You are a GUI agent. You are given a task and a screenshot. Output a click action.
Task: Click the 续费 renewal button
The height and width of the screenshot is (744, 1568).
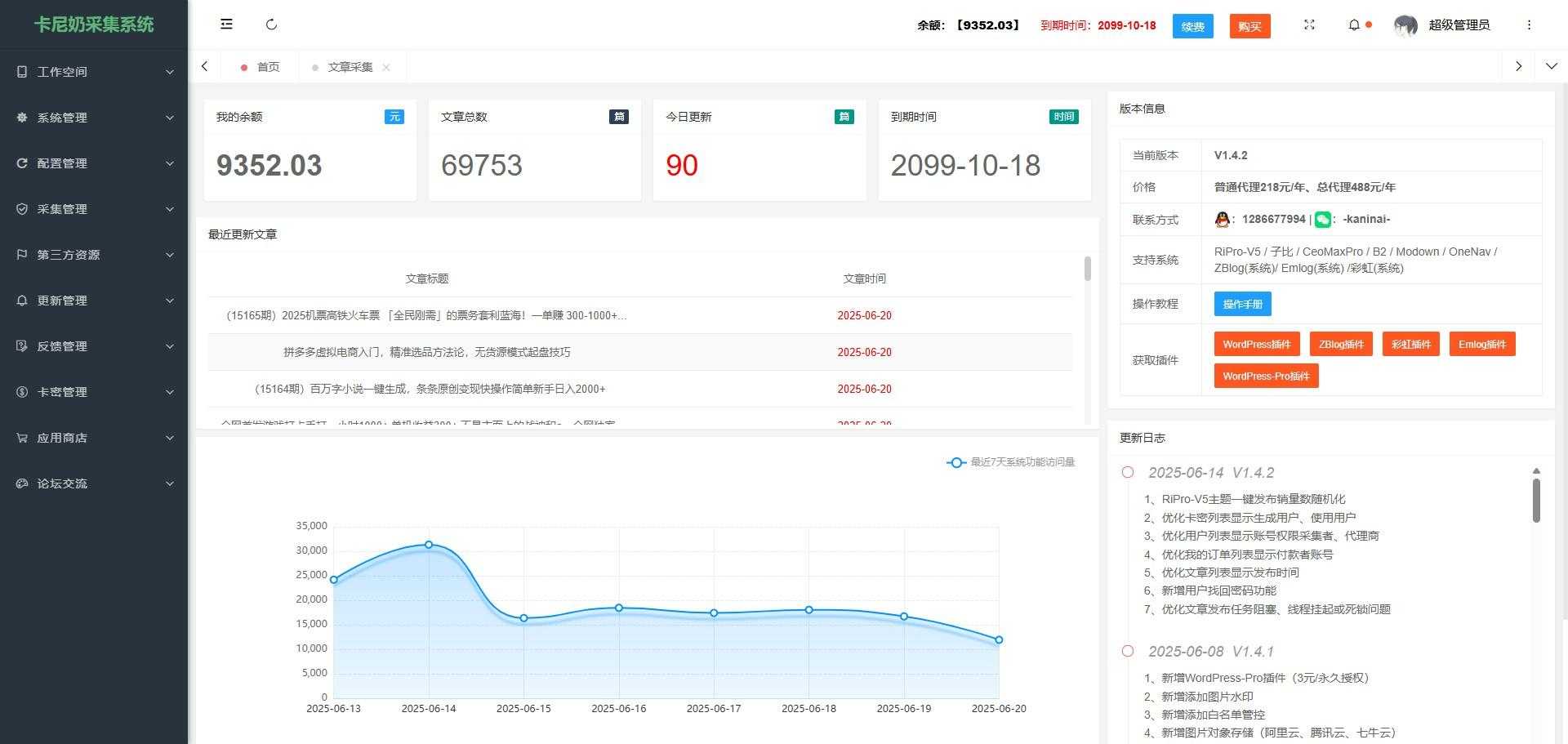pos(1193,26)
